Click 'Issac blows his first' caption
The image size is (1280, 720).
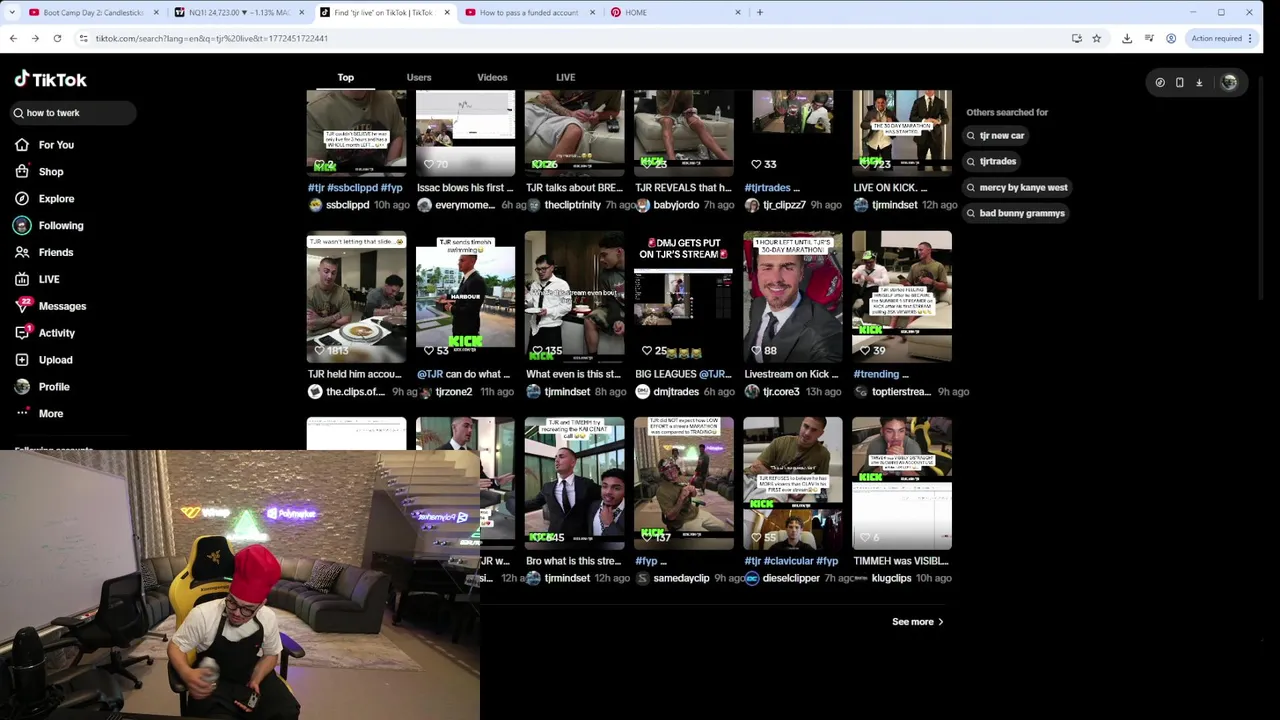(x=465, y=188)
